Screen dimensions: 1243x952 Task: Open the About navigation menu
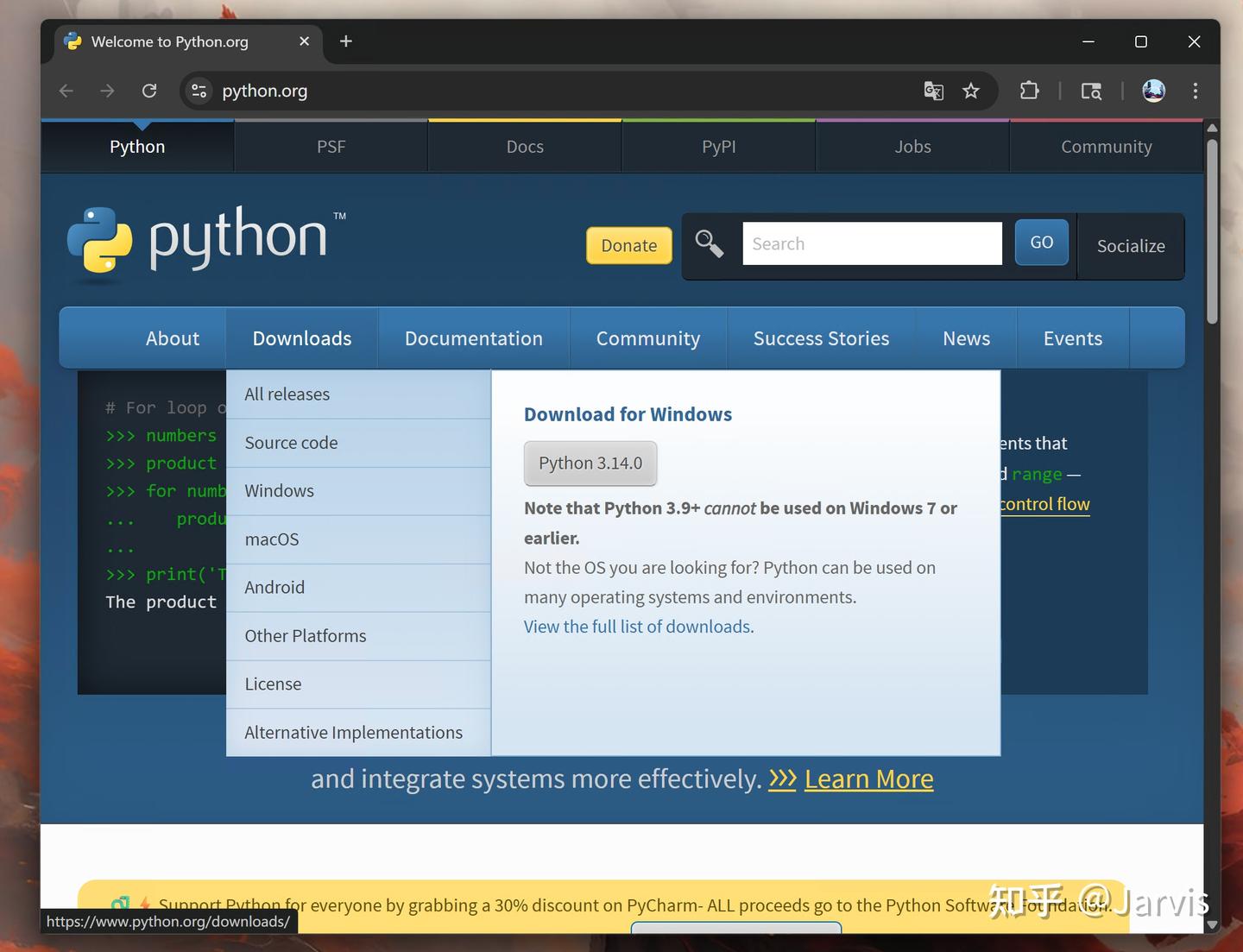pyautogui.click(x=173, y=338)
